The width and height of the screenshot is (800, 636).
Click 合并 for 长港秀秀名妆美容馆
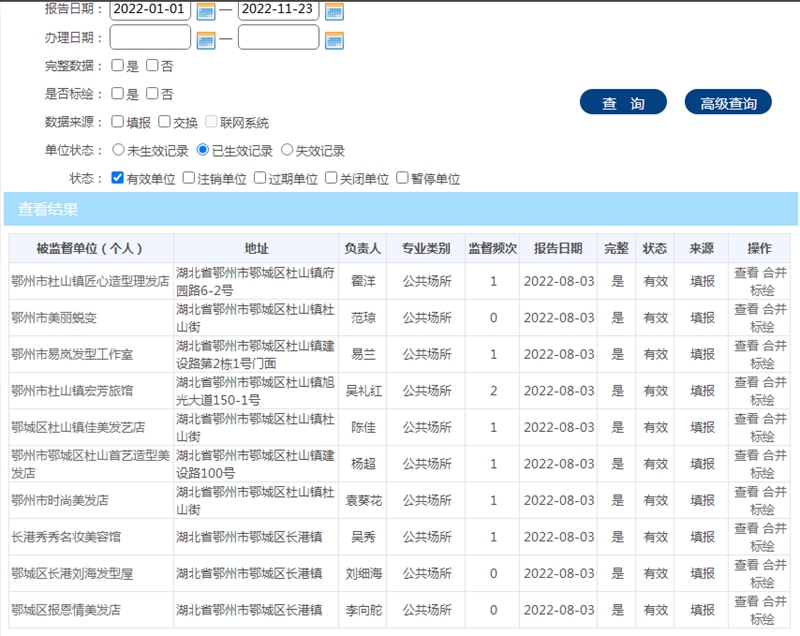coord(774,528)
